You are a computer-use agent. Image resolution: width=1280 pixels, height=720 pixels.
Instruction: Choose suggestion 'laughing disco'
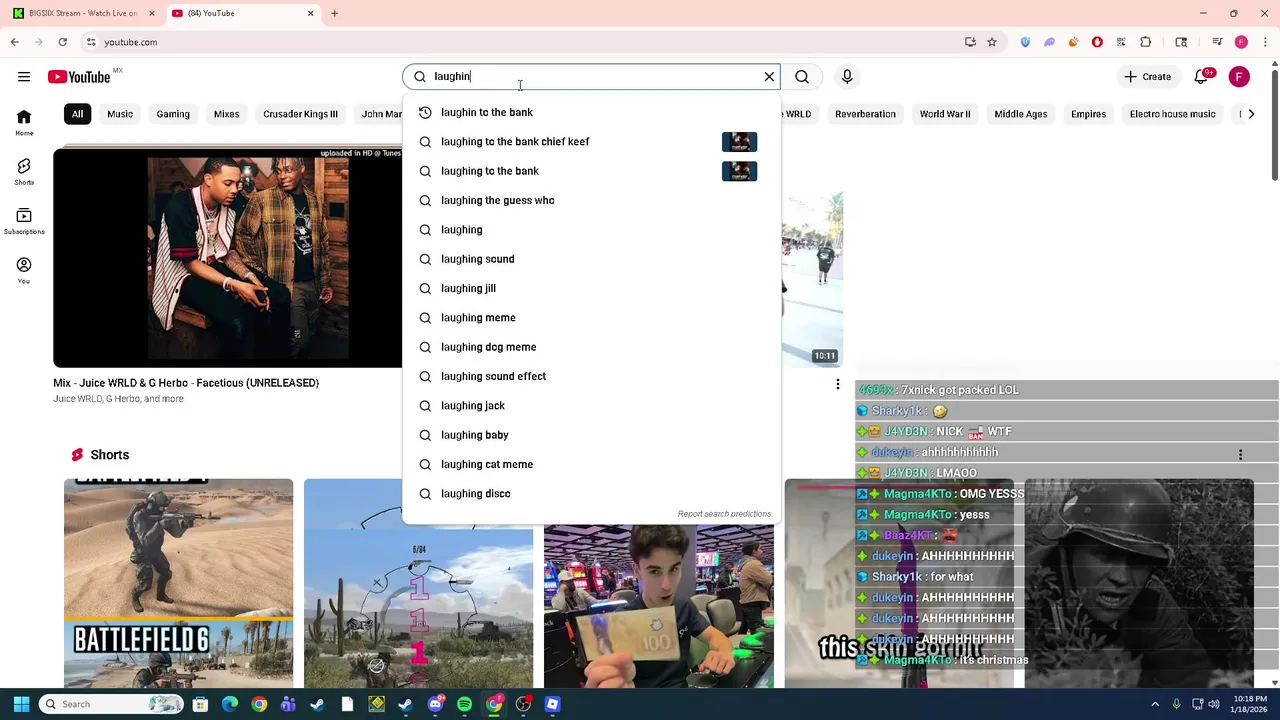tap(591, 494)
